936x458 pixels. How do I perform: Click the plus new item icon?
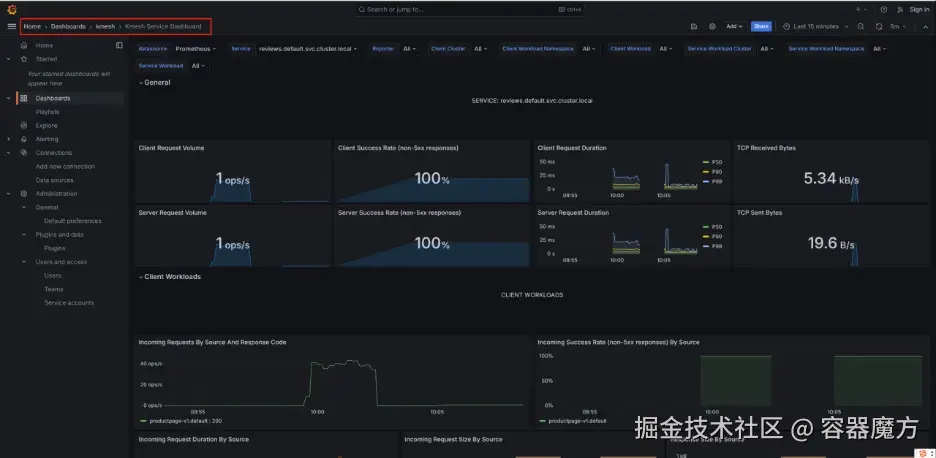coord(858,10)
